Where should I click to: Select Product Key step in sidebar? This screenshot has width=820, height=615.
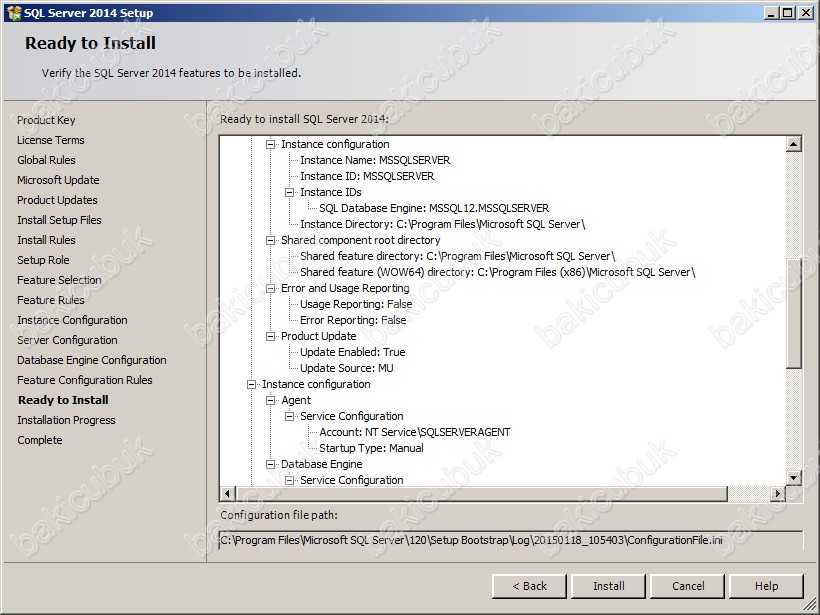(x=46, y=120)
